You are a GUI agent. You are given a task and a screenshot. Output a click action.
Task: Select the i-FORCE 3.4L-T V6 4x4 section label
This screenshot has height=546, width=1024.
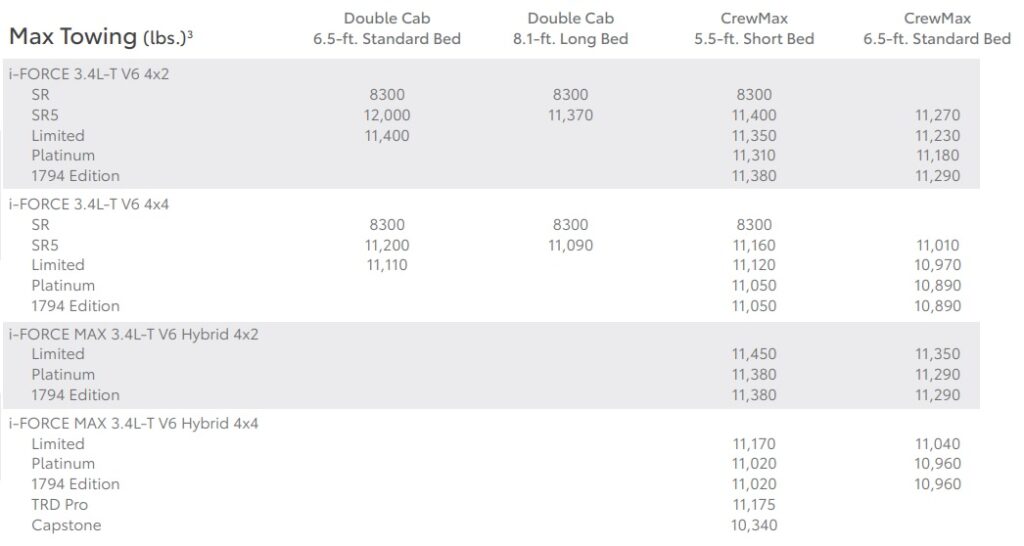point(89,204)
